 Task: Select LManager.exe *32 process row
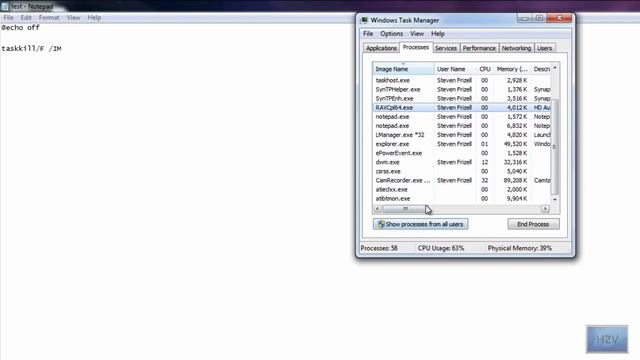point(462,135)
